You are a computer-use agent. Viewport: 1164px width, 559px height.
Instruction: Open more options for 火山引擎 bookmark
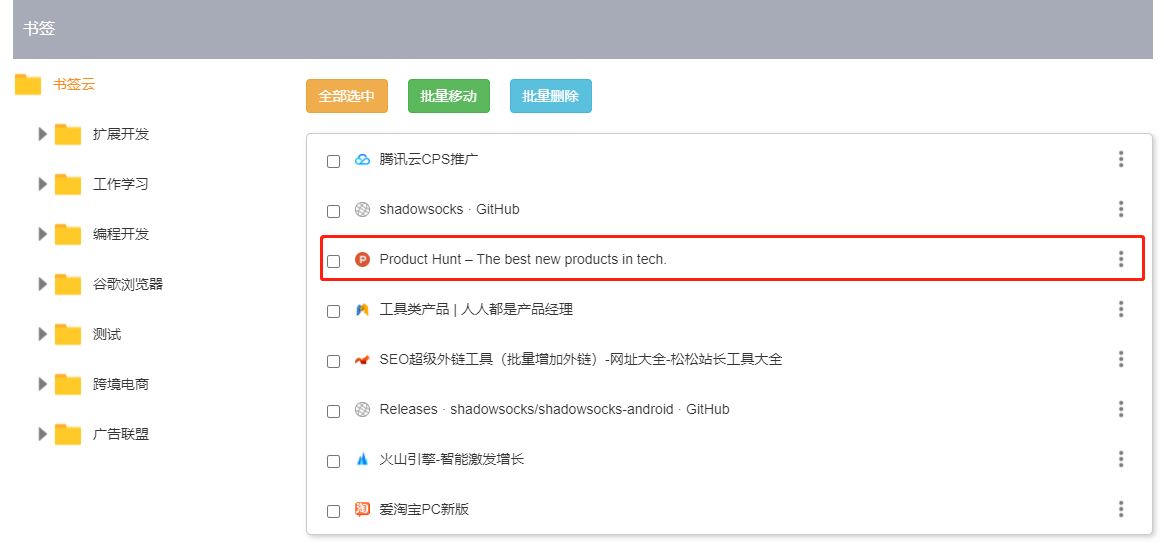pos(1121,459)
